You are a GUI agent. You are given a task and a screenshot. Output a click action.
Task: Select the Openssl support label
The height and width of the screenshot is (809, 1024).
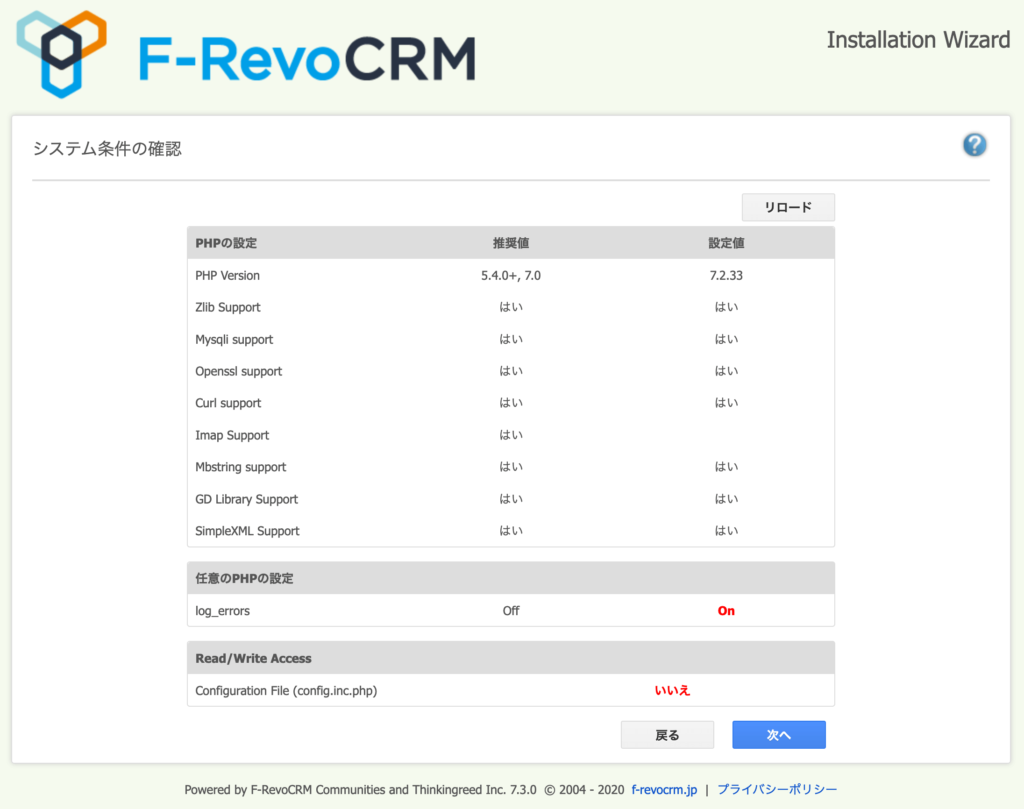coord(238,372)
